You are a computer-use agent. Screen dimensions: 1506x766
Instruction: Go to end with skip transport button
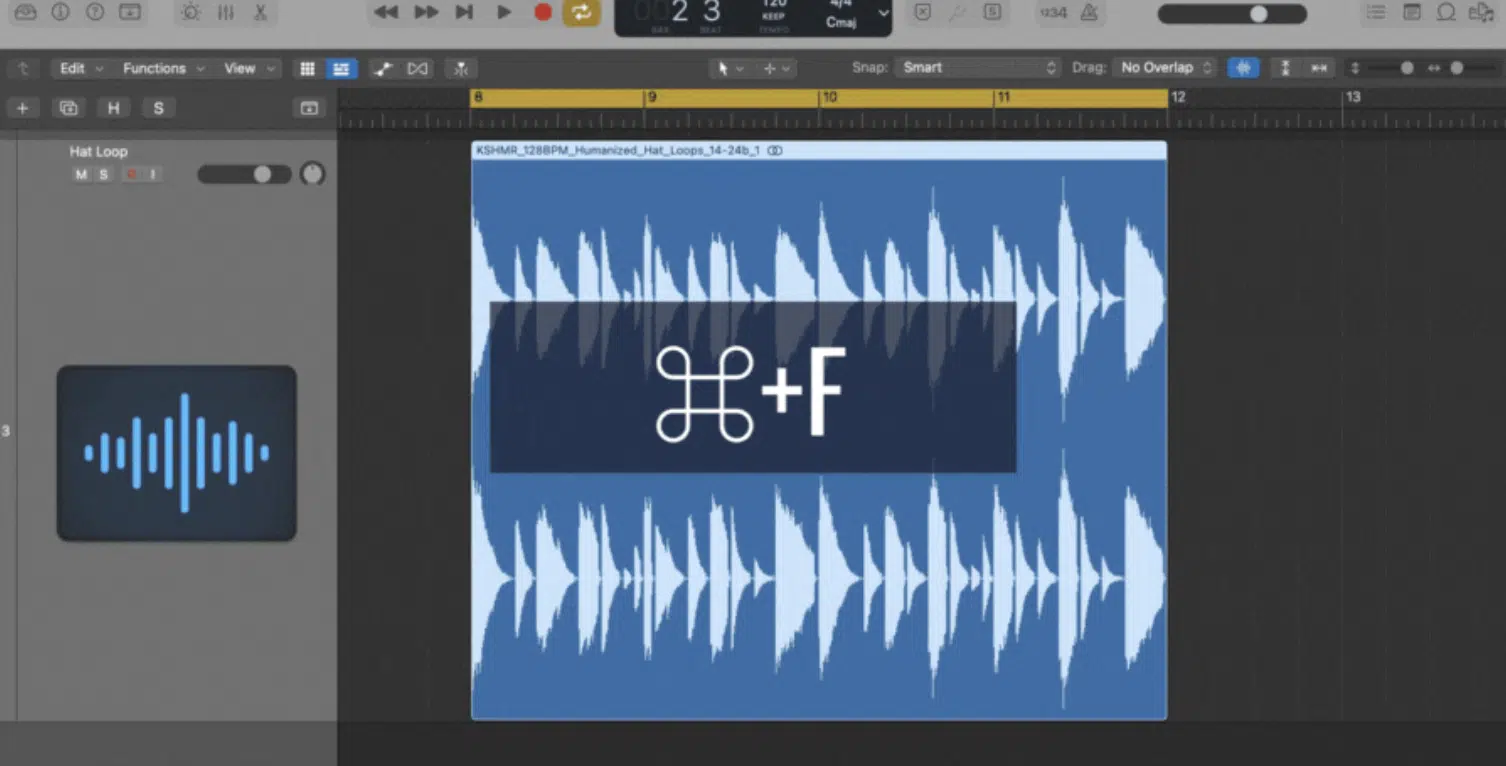[464, 12]
